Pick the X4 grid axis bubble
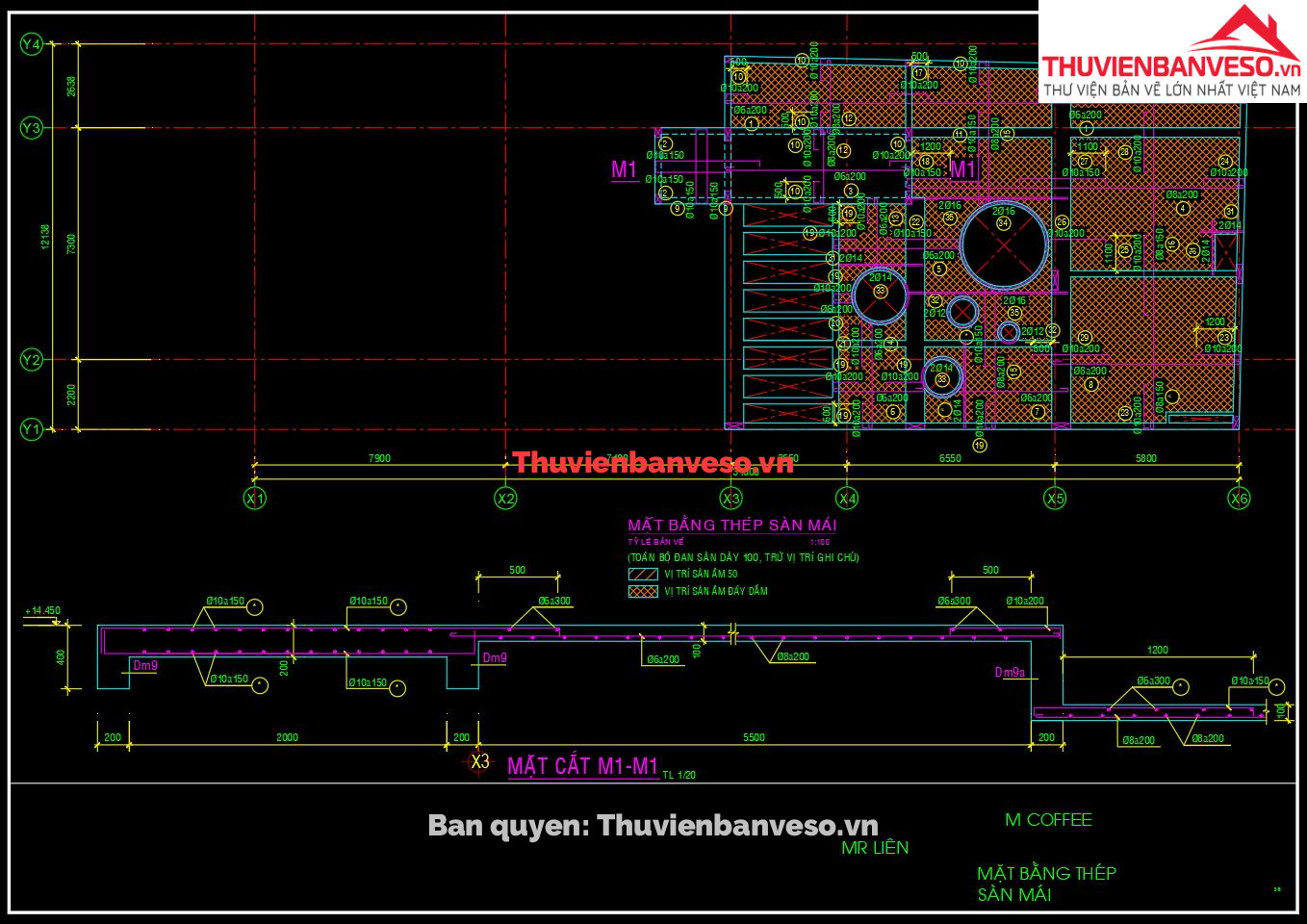Viewport: 1307px width, 924px height. [x=847, y=499]
